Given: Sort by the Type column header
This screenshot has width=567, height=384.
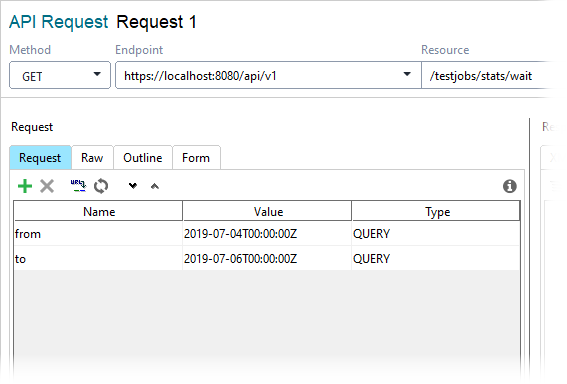Looking at the screenshot, I should point(436,212).
